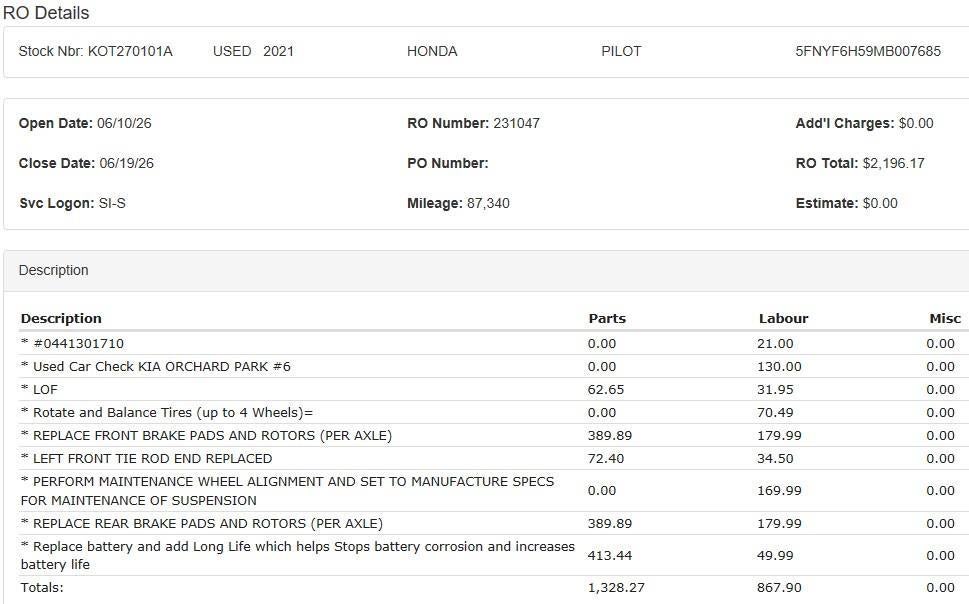The width and height of the screenshot is (969, 604).
Task: Click the Close Date 06/19/26 field
Action: (87, 163)
